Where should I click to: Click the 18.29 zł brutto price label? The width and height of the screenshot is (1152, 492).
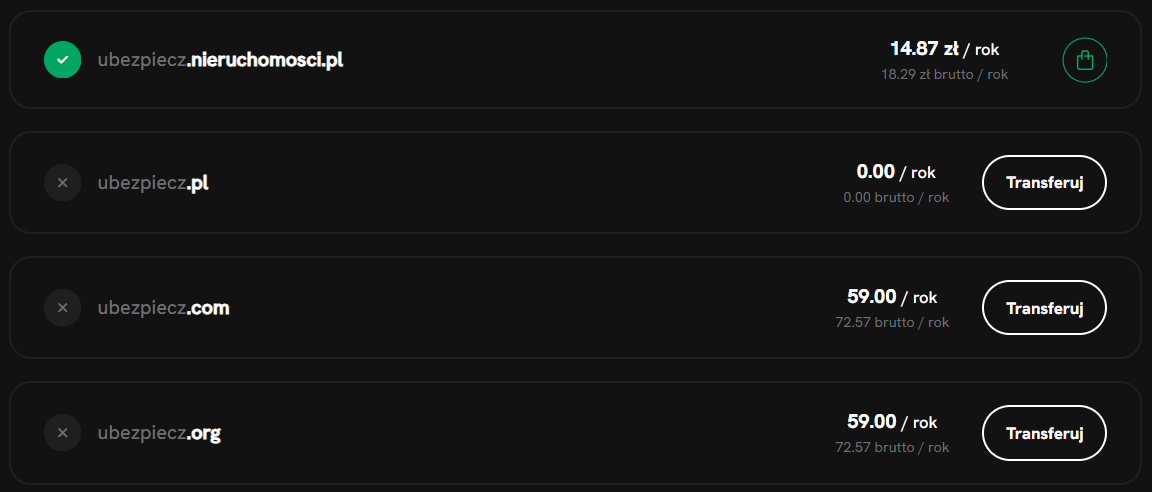click(x=944, y=74)
